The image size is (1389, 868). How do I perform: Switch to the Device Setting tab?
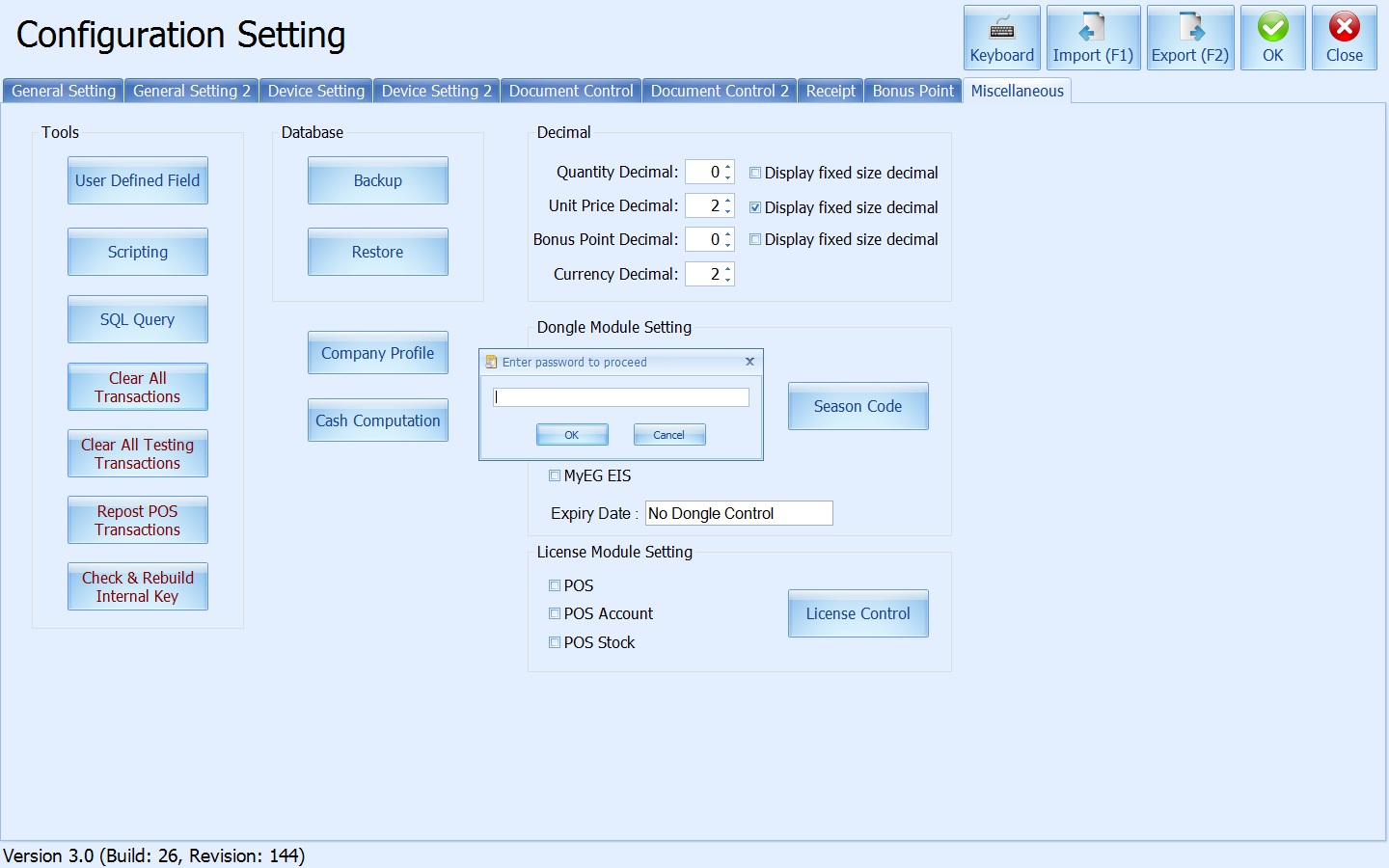(x=315, y=91)
